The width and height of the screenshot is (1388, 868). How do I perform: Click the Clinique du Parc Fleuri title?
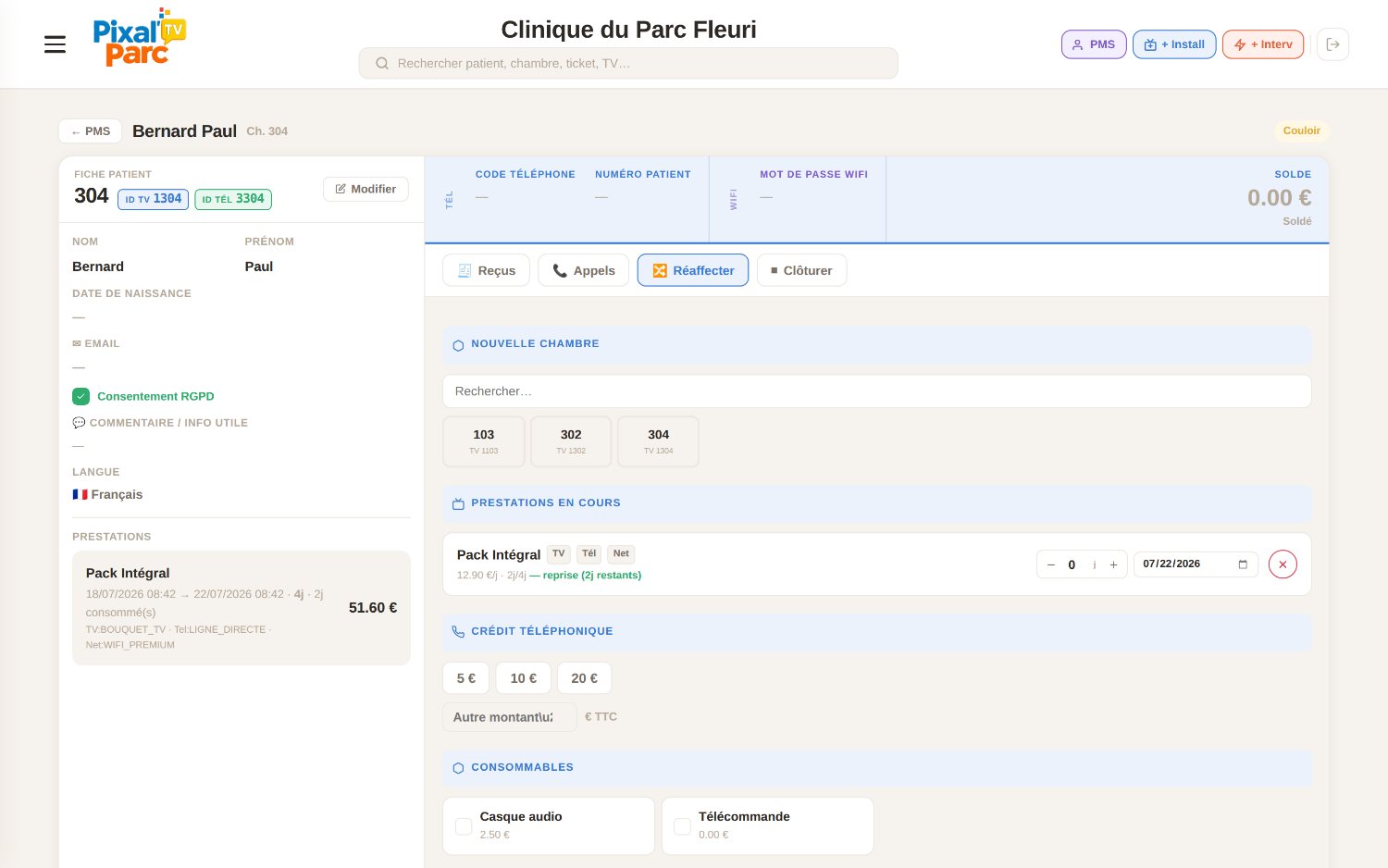(x=628, y=30)
